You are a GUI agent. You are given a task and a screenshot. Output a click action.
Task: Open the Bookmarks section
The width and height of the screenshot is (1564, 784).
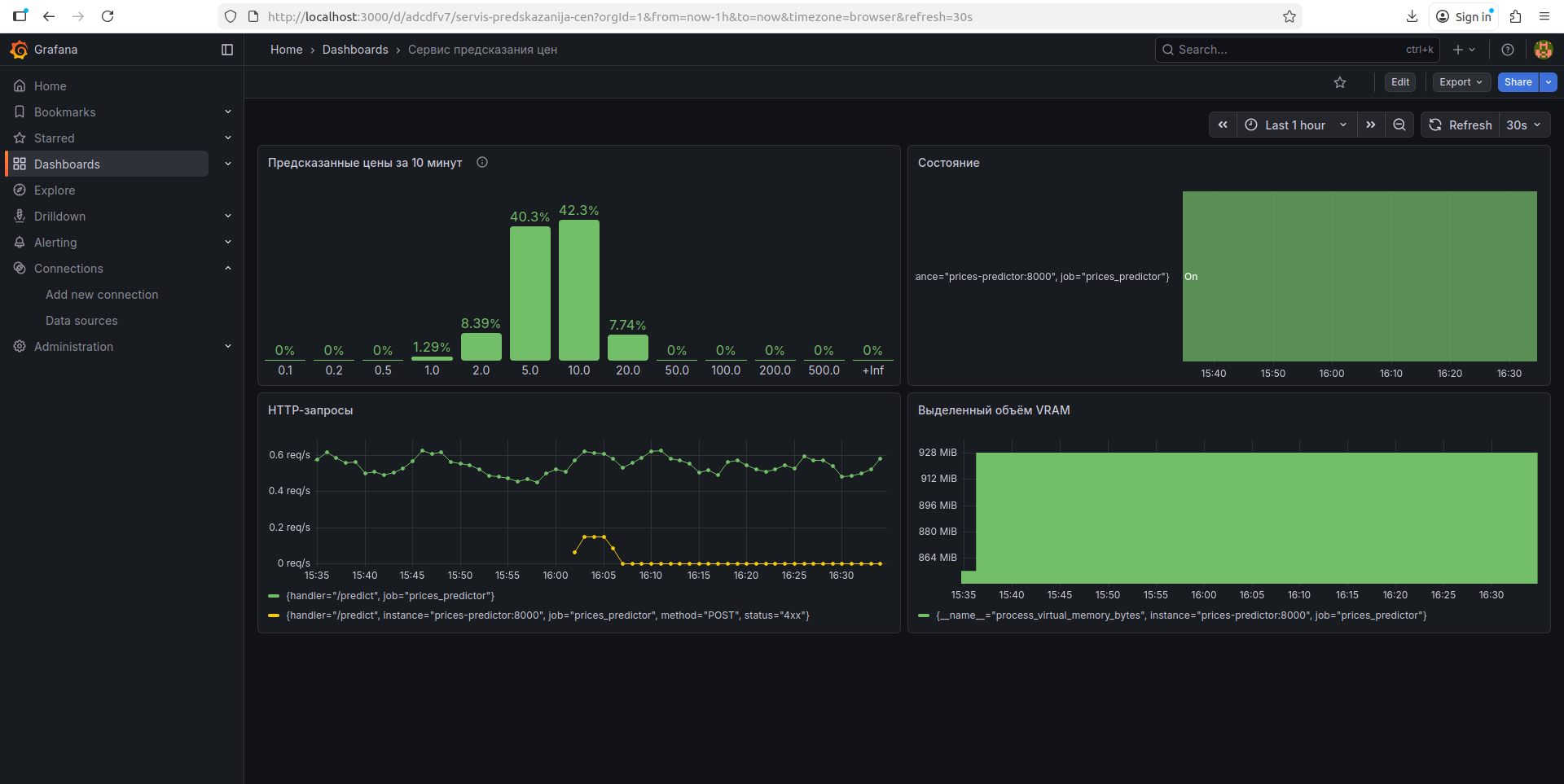64,112
